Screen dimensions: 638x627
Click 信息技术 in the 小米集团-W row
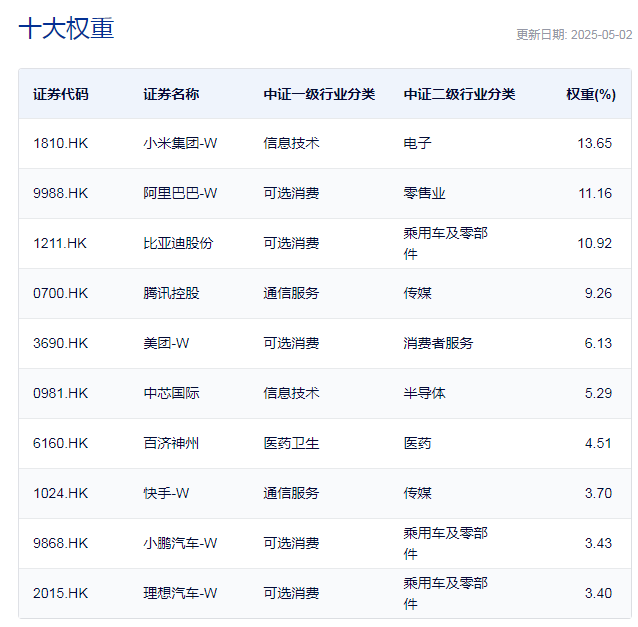291,143
